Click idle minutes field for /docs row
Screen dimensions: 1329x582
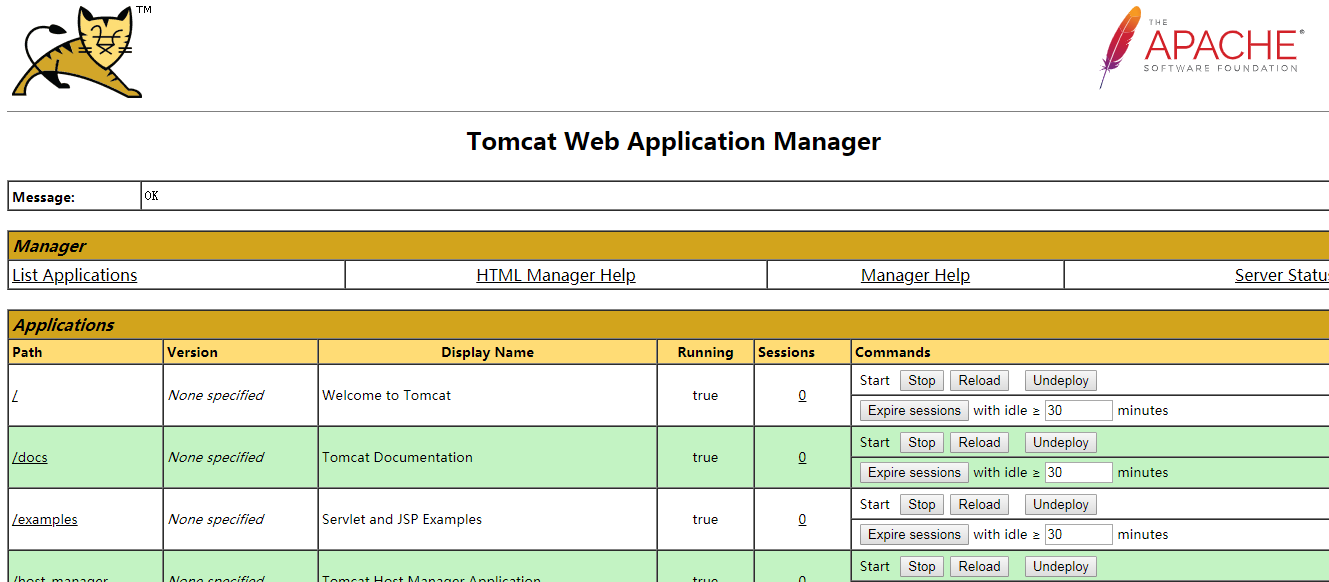point(1078,472)
